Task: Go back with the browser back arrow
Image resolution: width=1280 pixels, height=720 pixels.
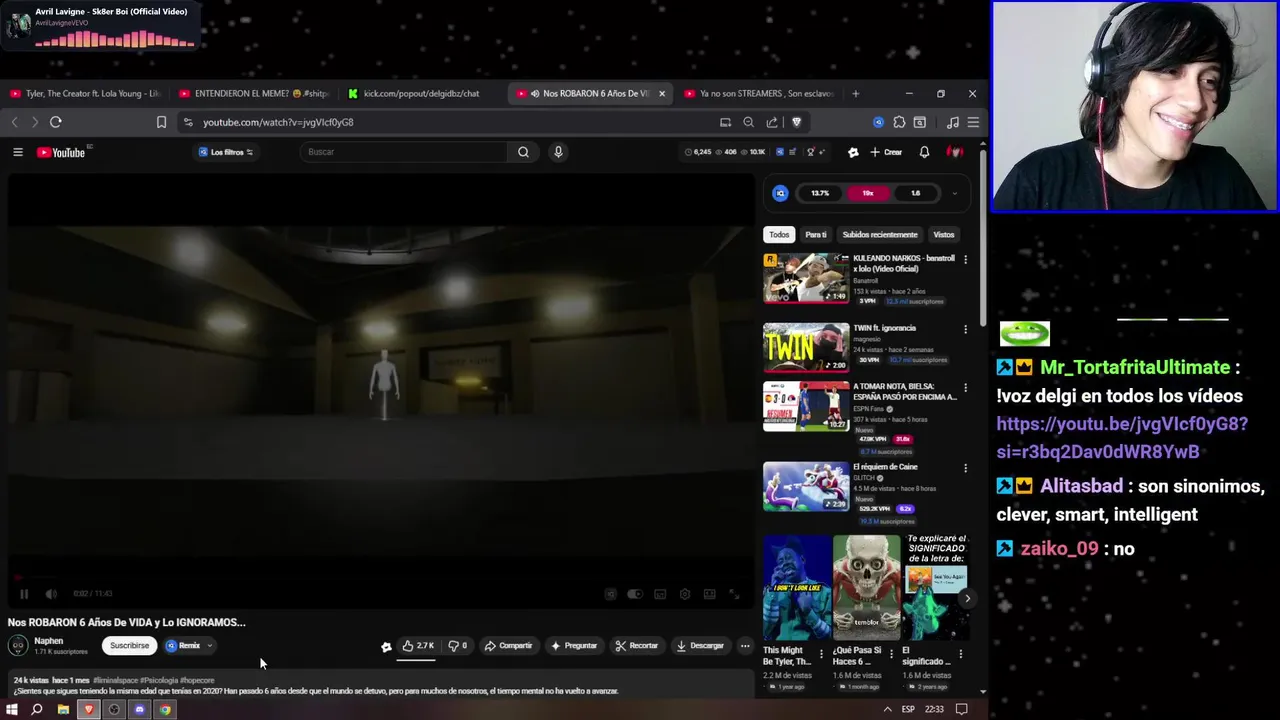Action: (15, 122)
